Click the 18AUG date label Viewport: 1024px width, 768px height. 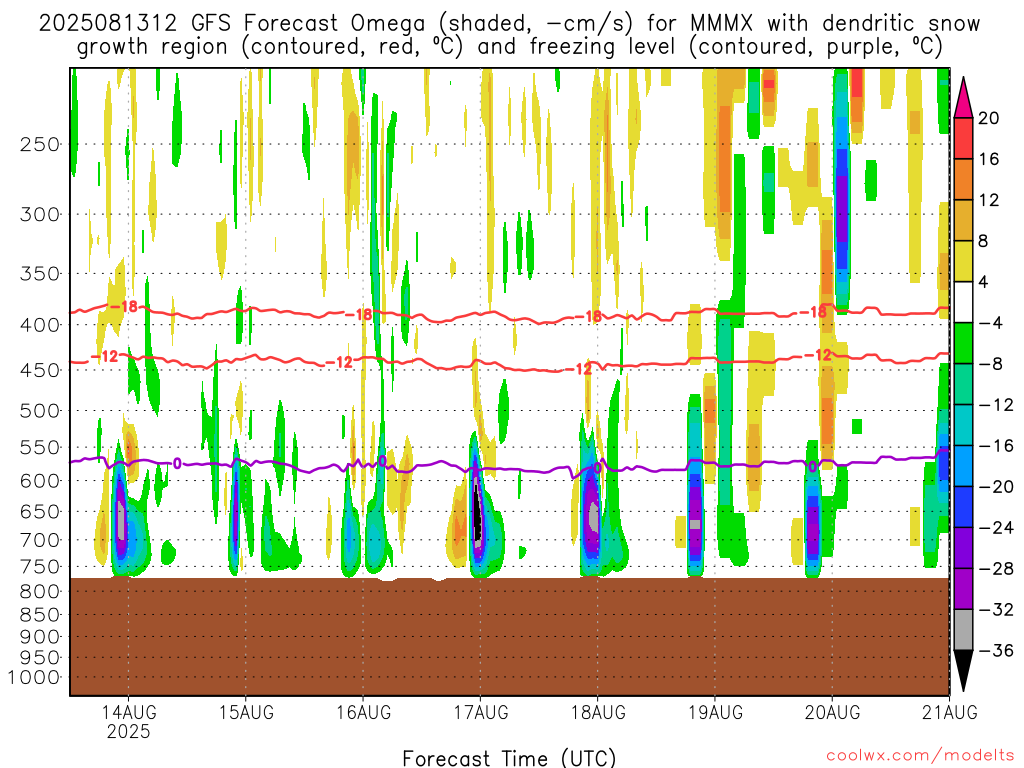coord(598,712)
